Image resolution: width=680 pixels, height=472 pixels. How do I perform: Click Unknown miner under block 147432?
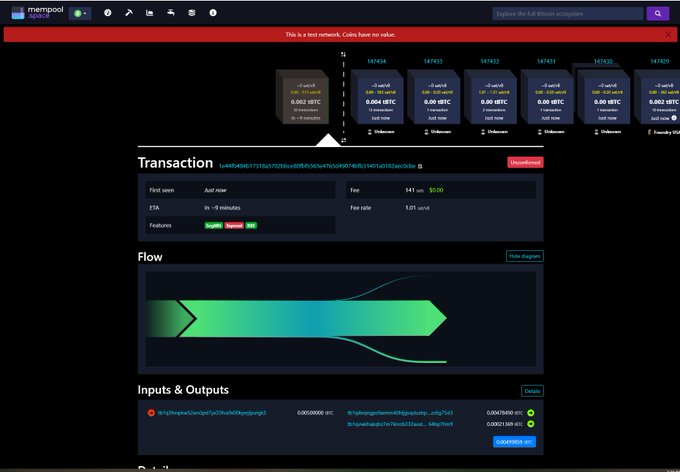pos(494,131)
